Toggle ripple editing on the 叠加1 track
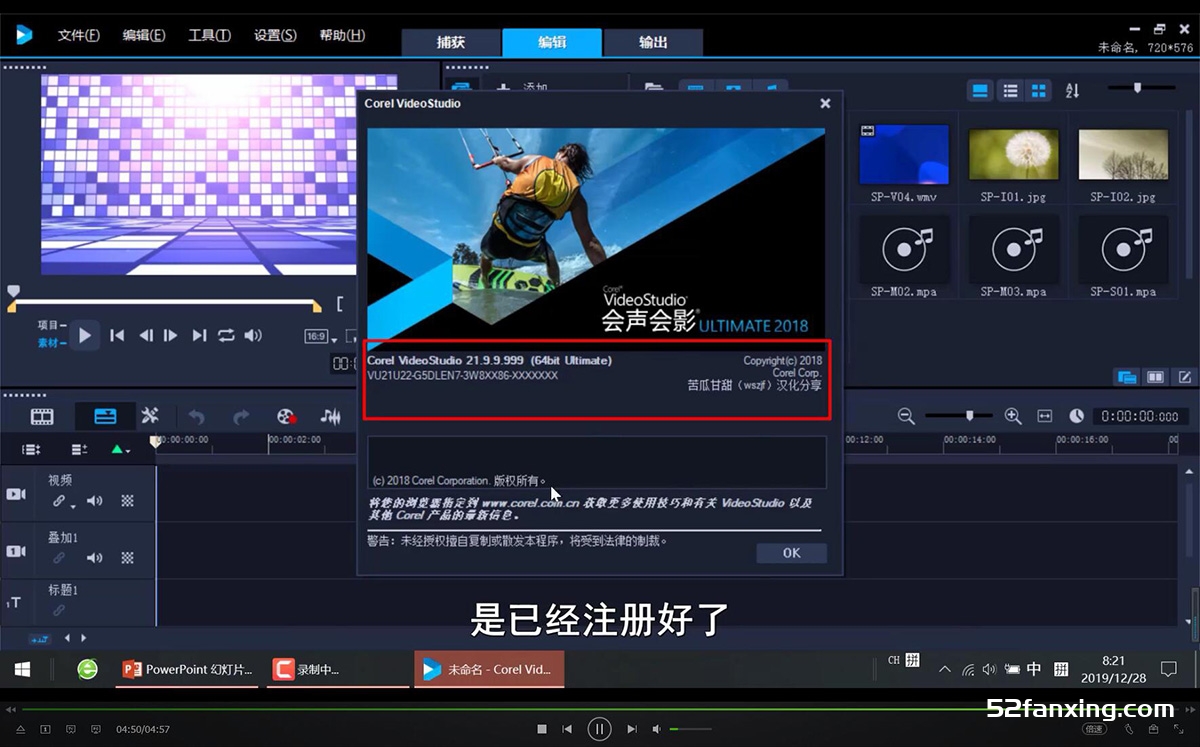Image resolution: width=1200 pixels, height=747 pixels. tap(59, 558)
